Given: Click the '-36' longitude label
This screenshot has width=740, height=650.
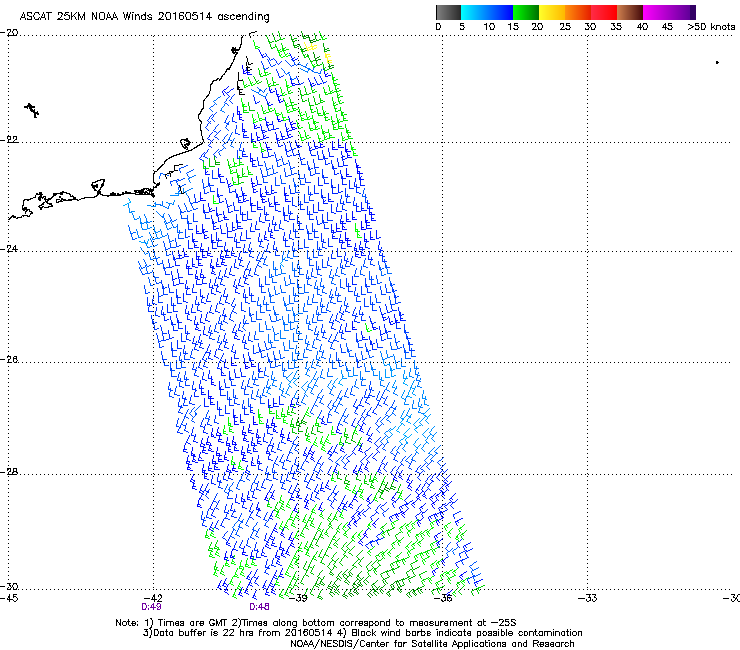Looking at the screenshot, I should point(443,598).
